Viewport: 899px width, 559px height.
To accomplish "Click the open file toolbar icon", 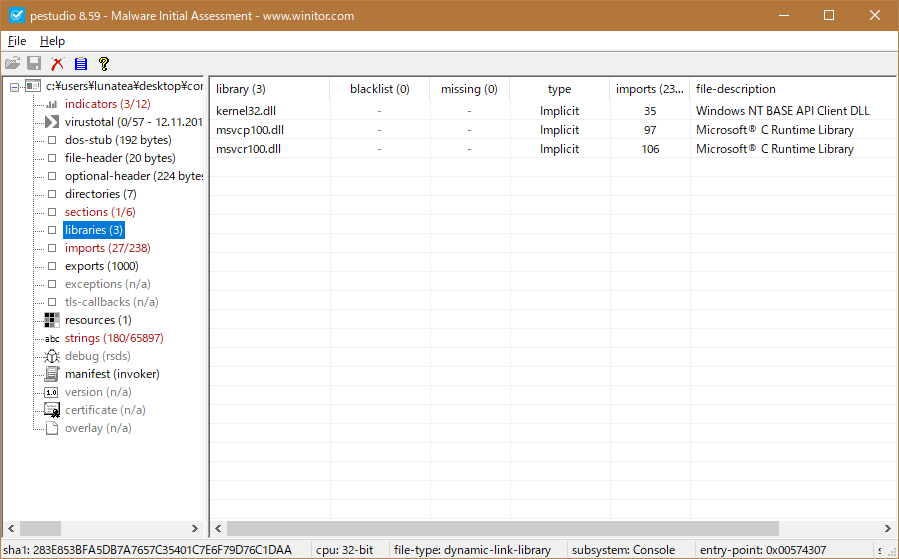I will [x=12, y=64].
